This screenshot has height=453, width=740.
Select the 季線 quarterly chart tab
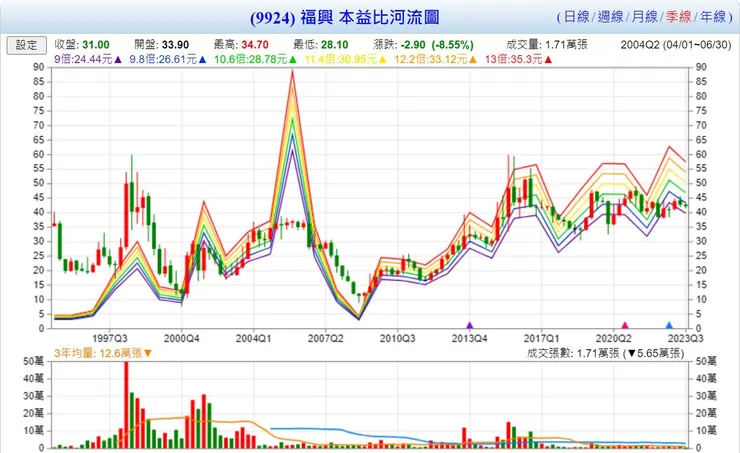[679, 17]
